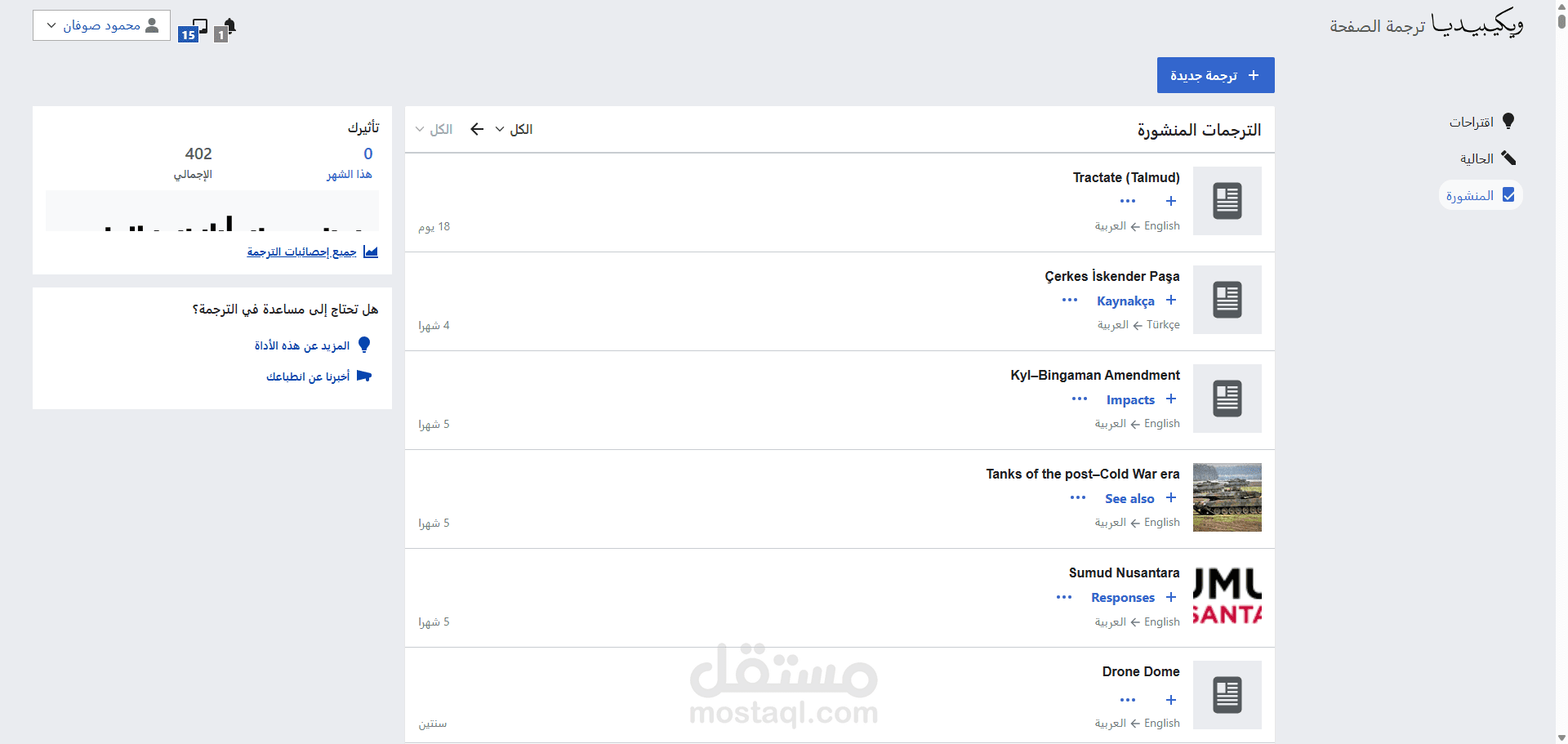Open more options for Drone Dome
The image size is (1568, 744).
coord(1128,700)
